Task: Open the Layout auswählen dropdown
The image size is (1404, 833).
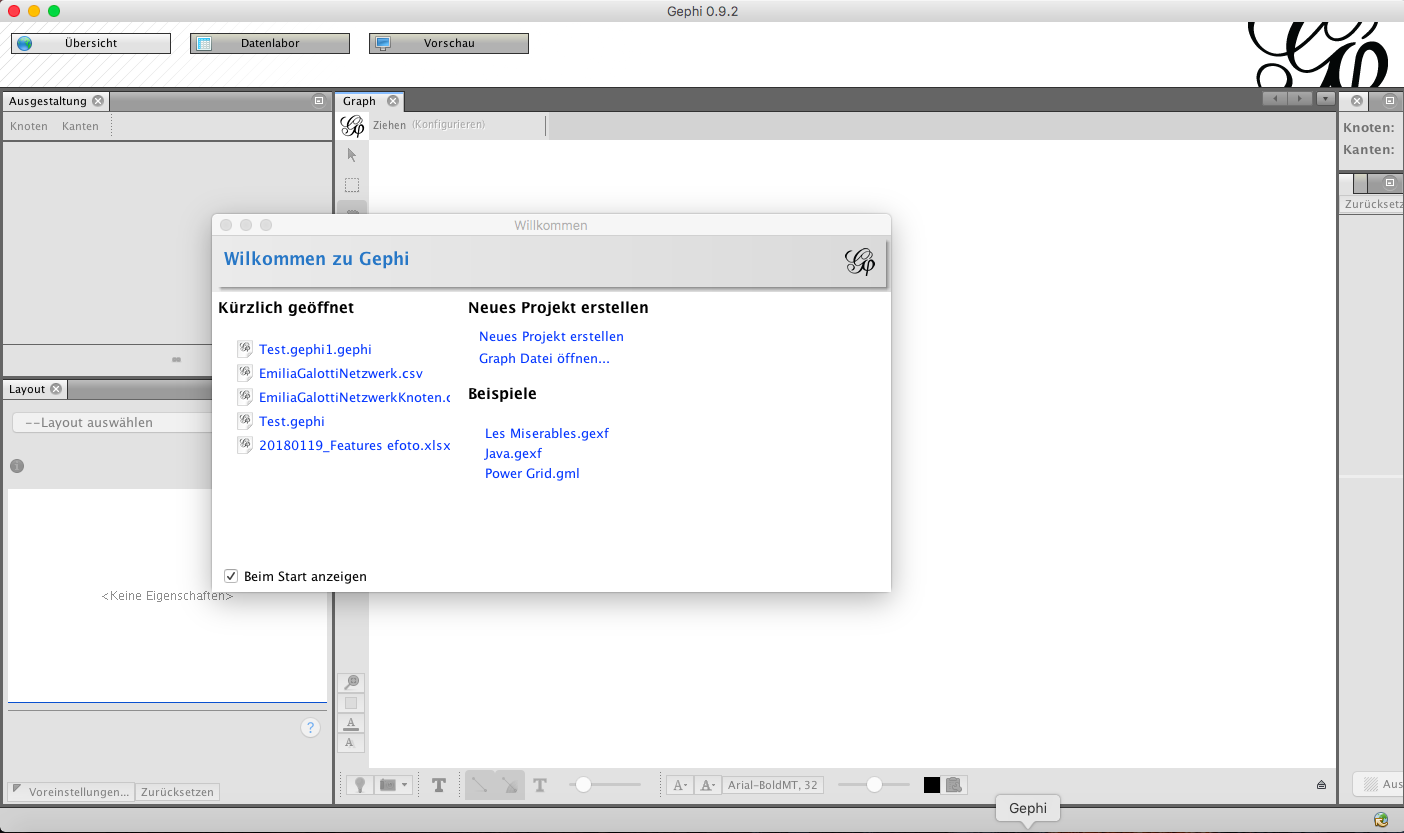Action: click(112, 423)
